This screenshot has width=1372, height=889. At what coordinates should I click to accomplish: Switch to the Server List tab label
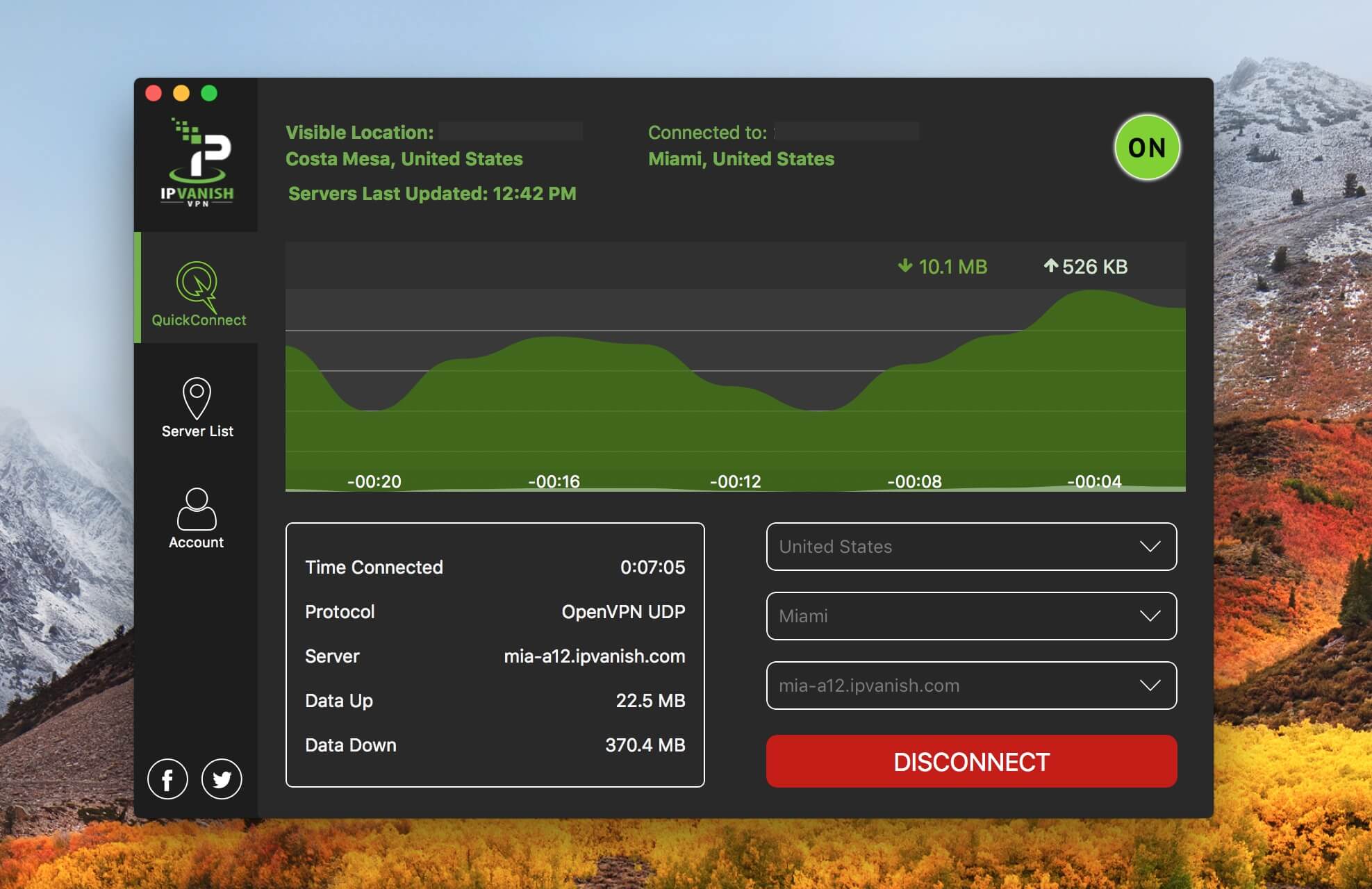point(197,431)
